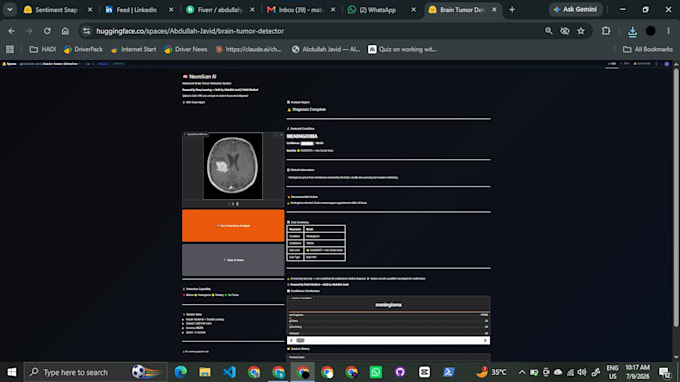Open Visual Studio Code from the taskbar
Viewport: 680px width, 382px height.
(x=229, y=372)
